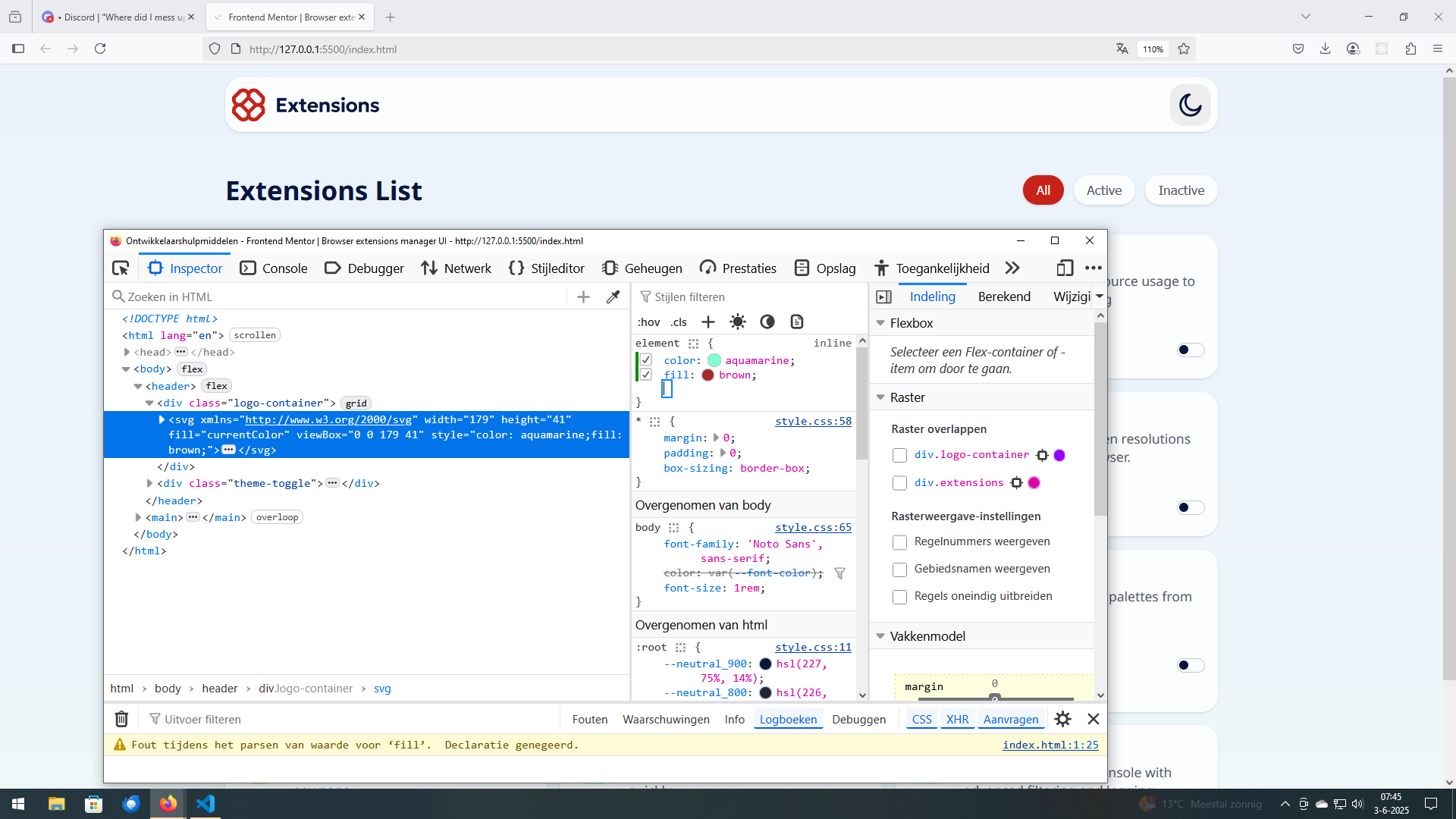This screenshot has width=1456, height=819.
Task: Click the Active filter button
Action: (1103, 190)
